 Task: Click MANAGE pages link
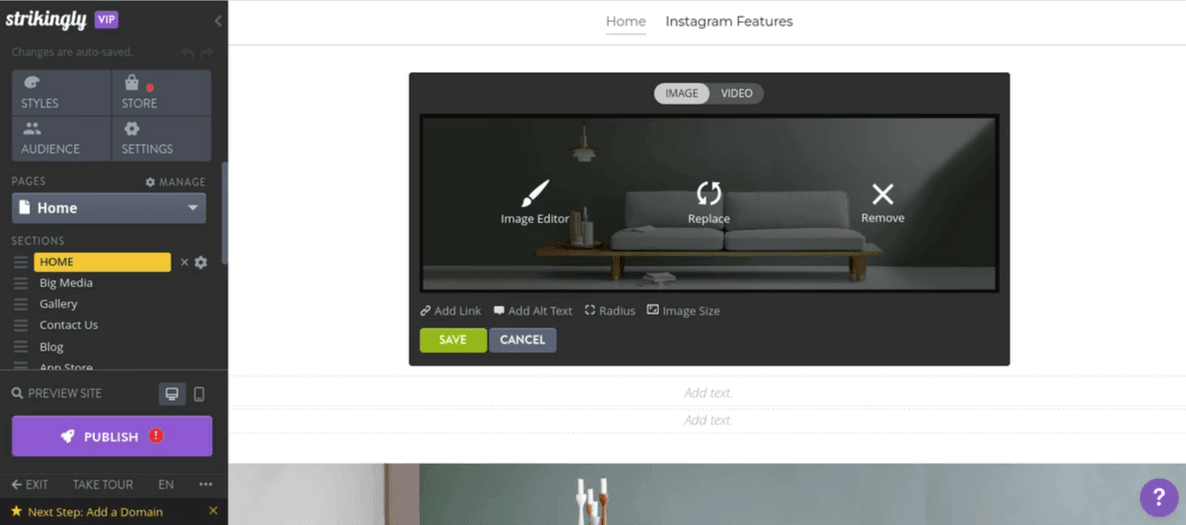click(x=175, y=182)
